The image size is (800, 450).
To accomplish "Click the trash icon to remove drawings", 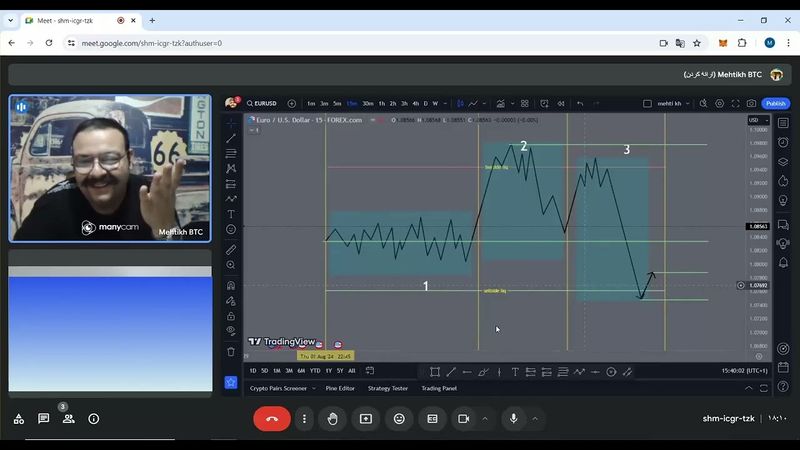I will click(231, 351).
